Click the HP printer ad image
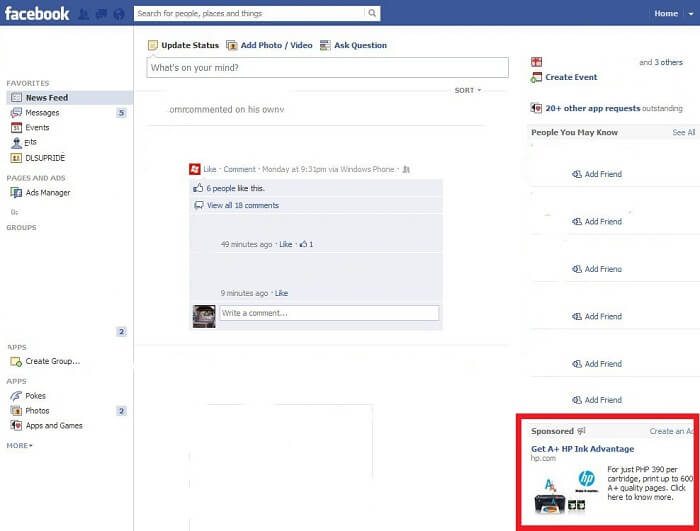The width and height of the screenshot is (700, 531). (x=567, y=492)
